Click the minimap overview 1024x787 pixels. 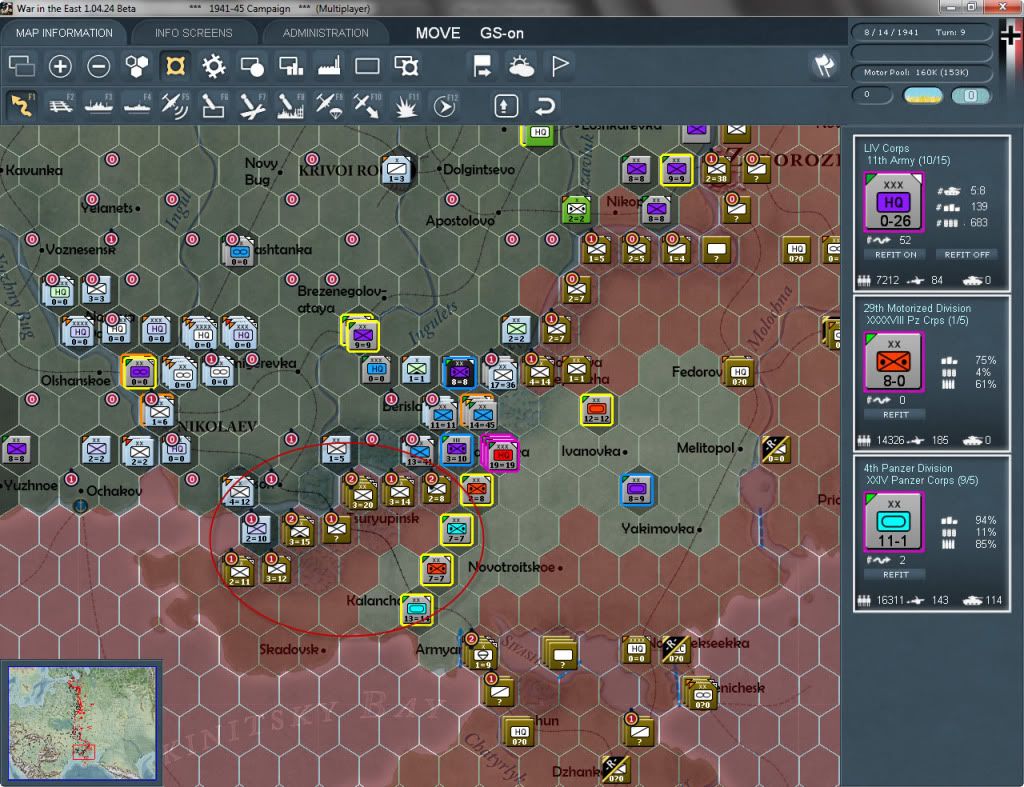83,722
